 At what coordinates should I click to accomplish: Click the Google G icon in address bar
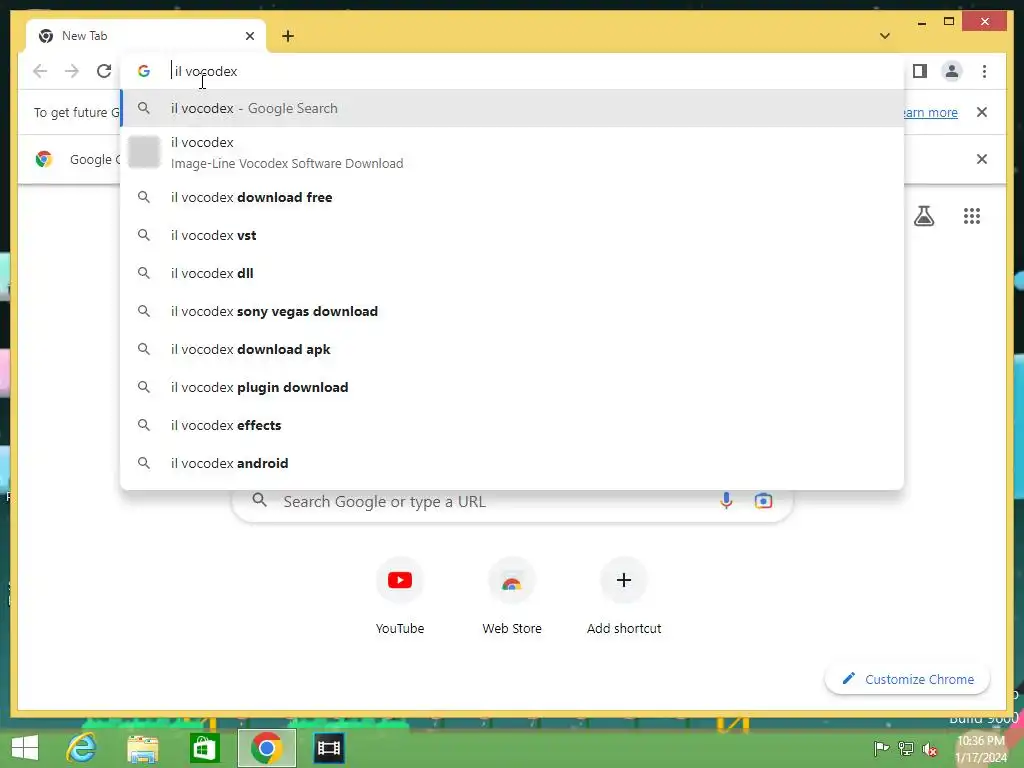click(144, 71)
